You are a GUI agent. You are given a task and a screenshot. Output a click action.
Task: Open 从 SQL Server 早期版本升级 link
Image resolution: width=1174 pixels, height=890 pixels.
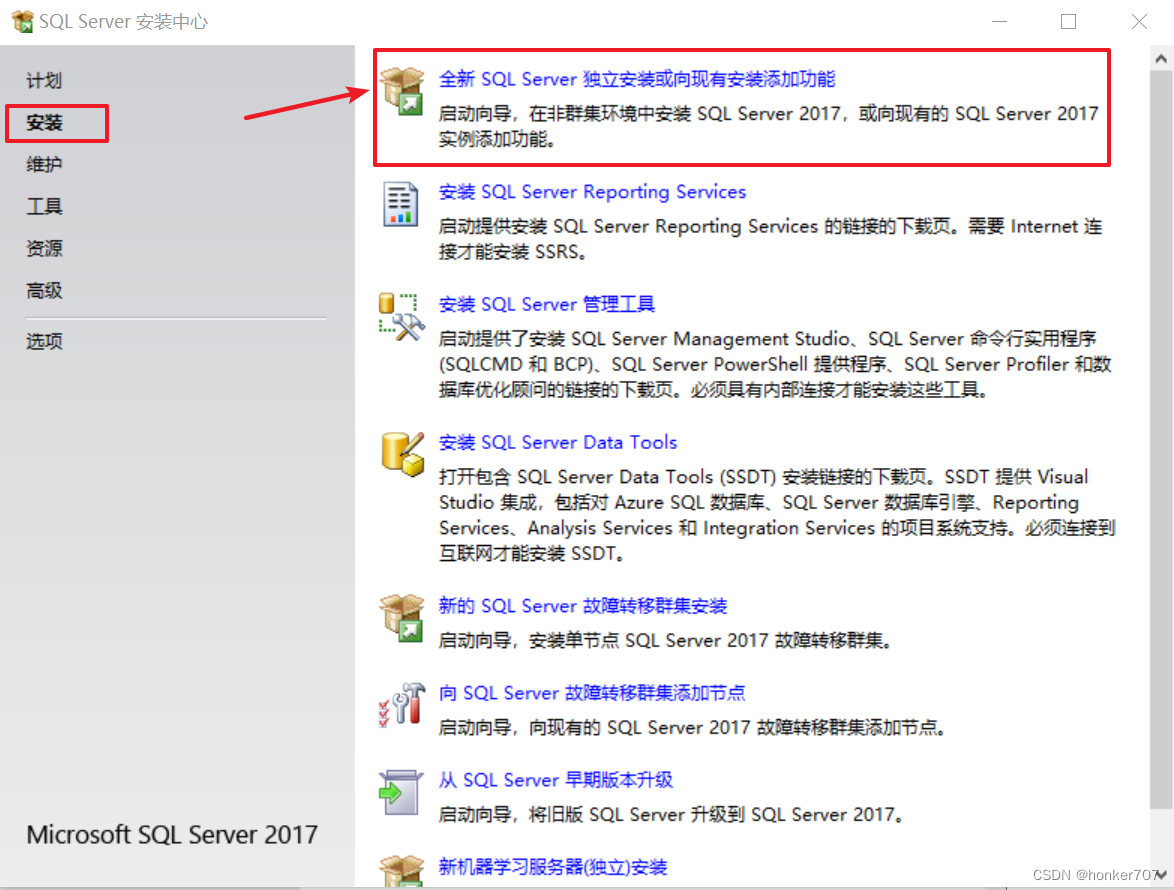[x=556, y=780]
